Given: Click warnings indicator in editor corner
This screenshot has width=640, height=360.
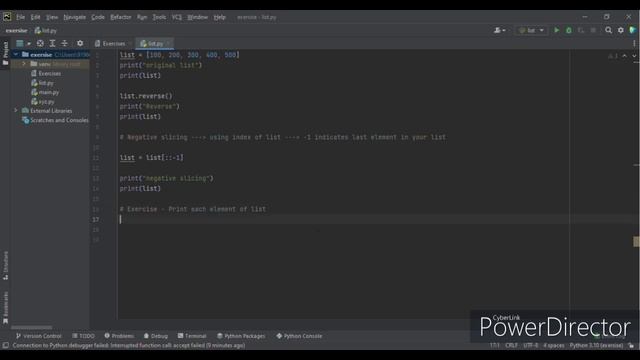Looking at the screenshot, I should tap(613, 56).
